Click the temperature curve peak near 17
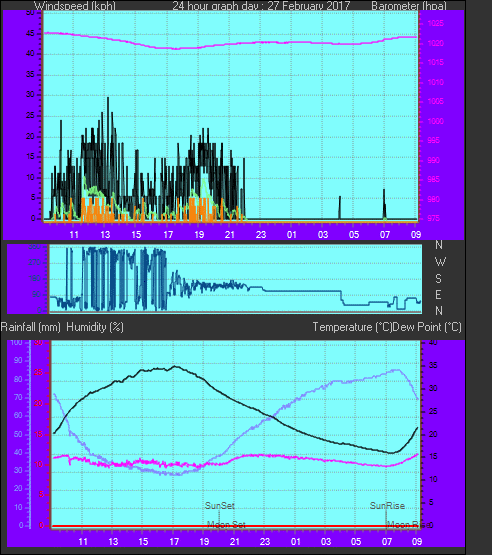 click(175, 366)
